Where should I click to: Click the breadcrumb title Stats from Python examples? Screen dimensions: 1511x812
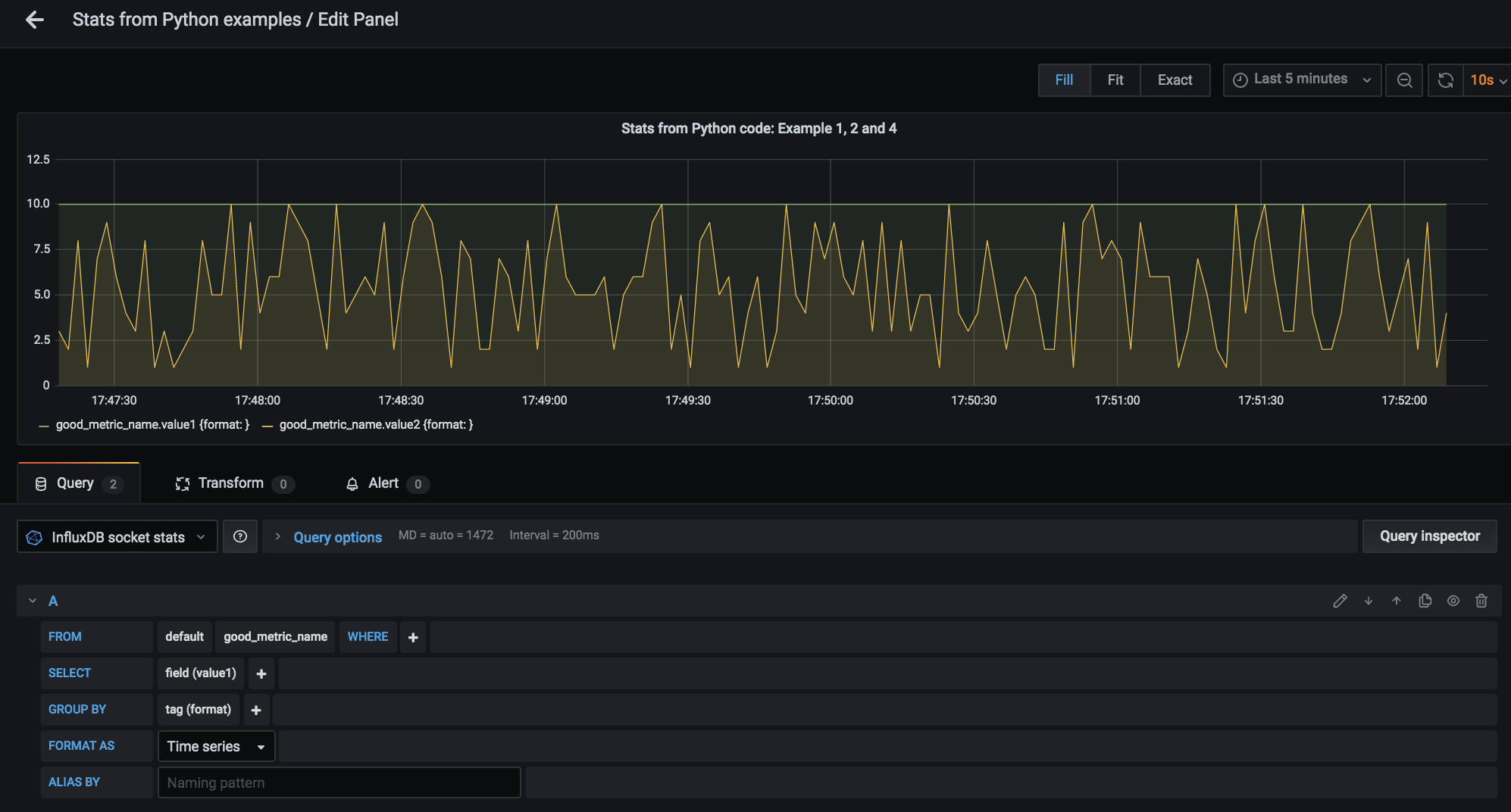click(x=186, y=20)
